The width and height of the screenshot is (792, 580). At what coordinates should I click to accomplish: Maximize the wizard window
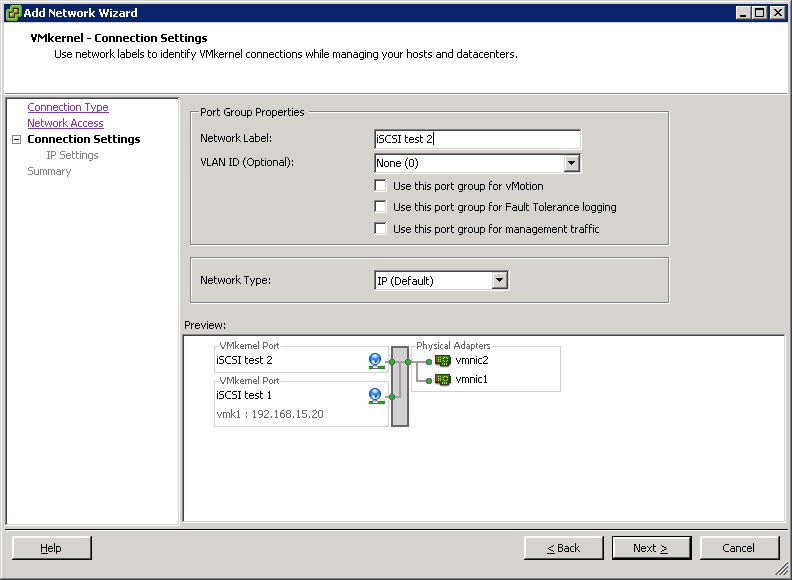pyautogui.click(x=759, y=13)
